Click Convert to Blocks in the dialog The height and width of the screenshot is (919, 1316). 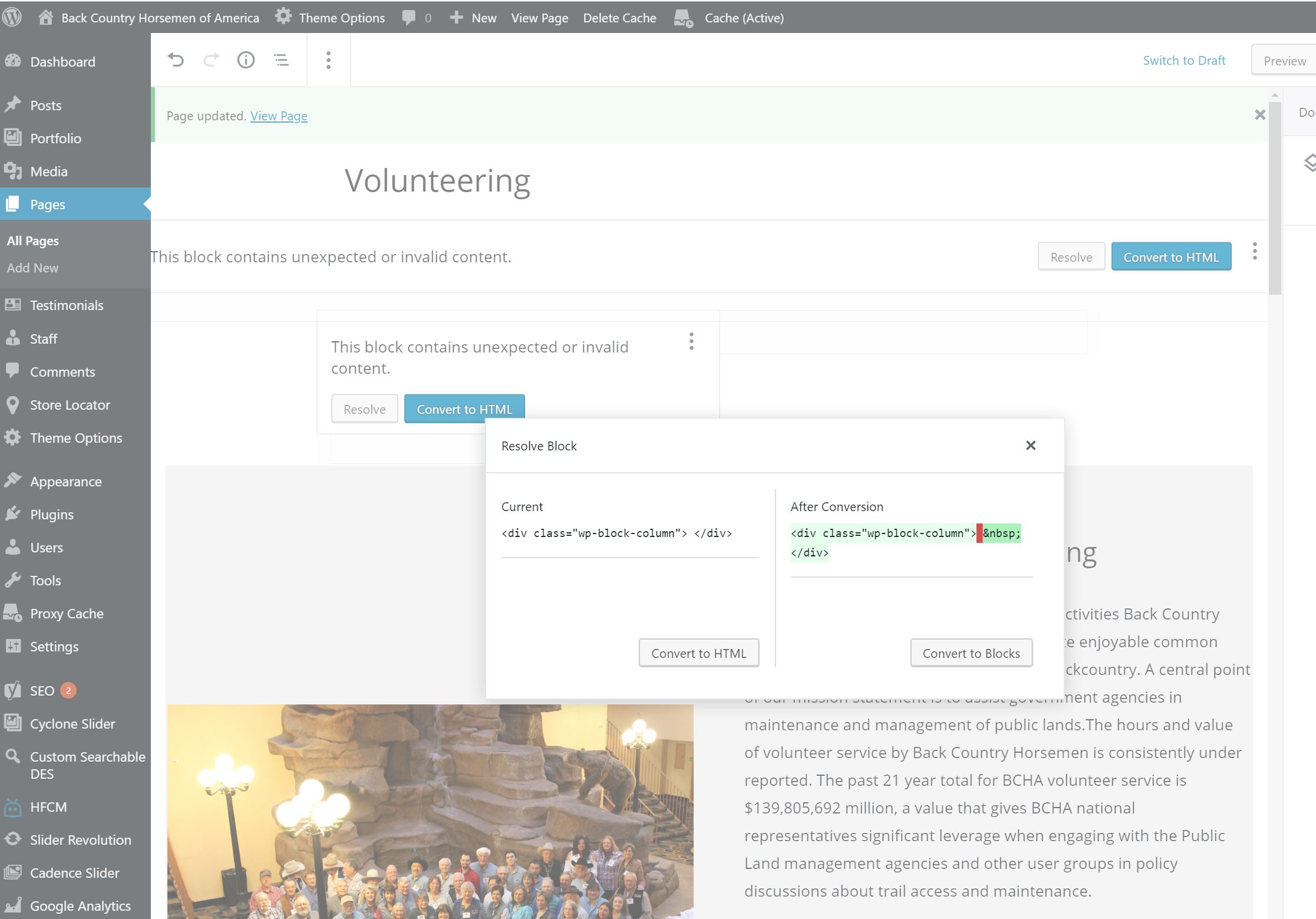[971, 653]
